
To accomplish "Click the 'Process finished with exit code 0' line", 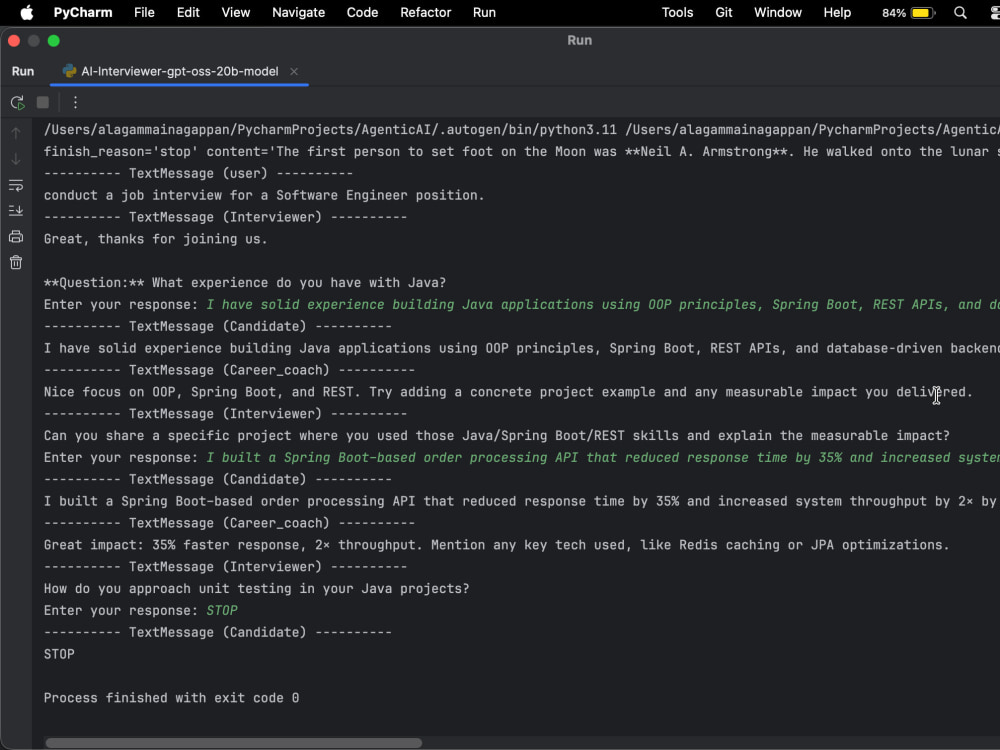I will 171,698.
